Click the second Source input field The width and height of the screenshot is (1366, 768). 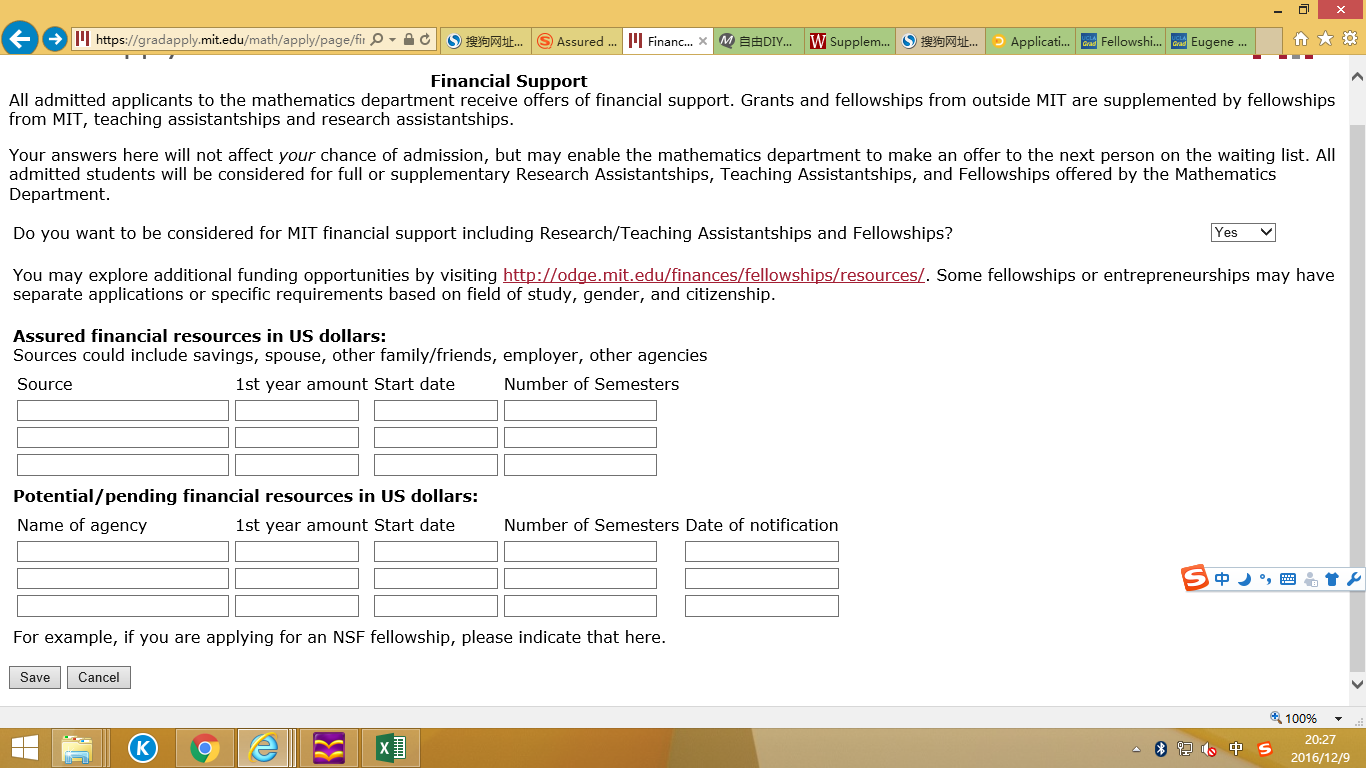coord(123,437)
